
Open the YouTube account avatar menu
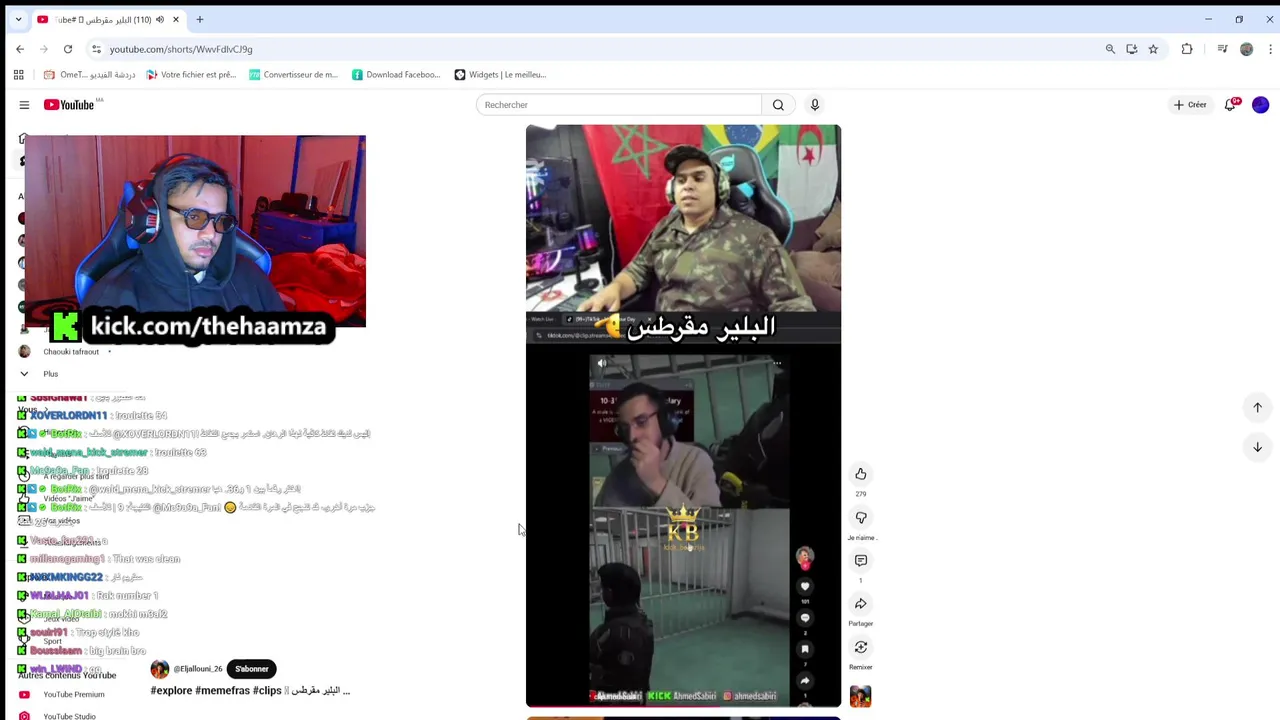click(1260, 105)
